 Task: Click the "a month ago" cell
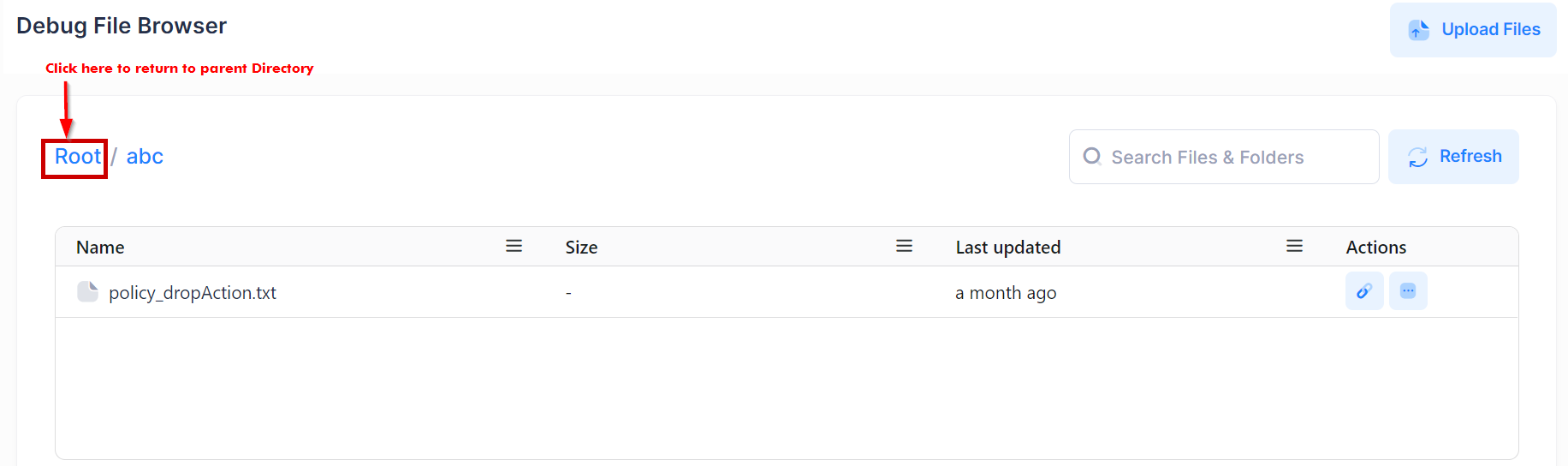pos(1006,293)
